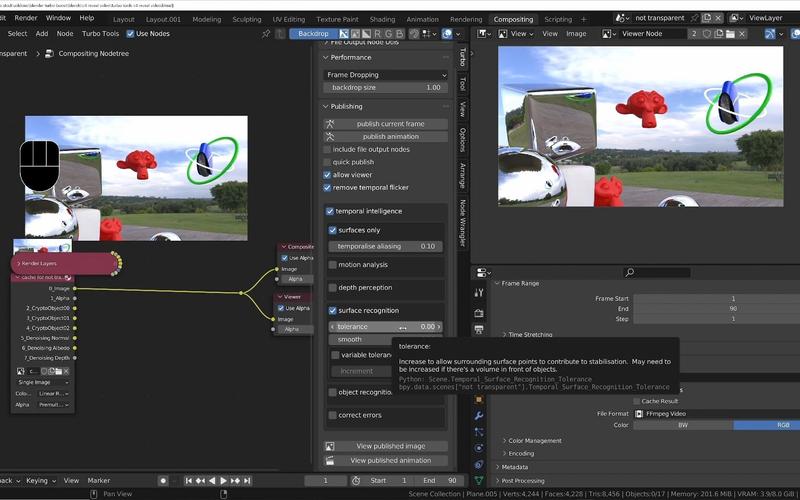Open the Particles properties icon
800x500 pixels.
click(x=479, y=432)
